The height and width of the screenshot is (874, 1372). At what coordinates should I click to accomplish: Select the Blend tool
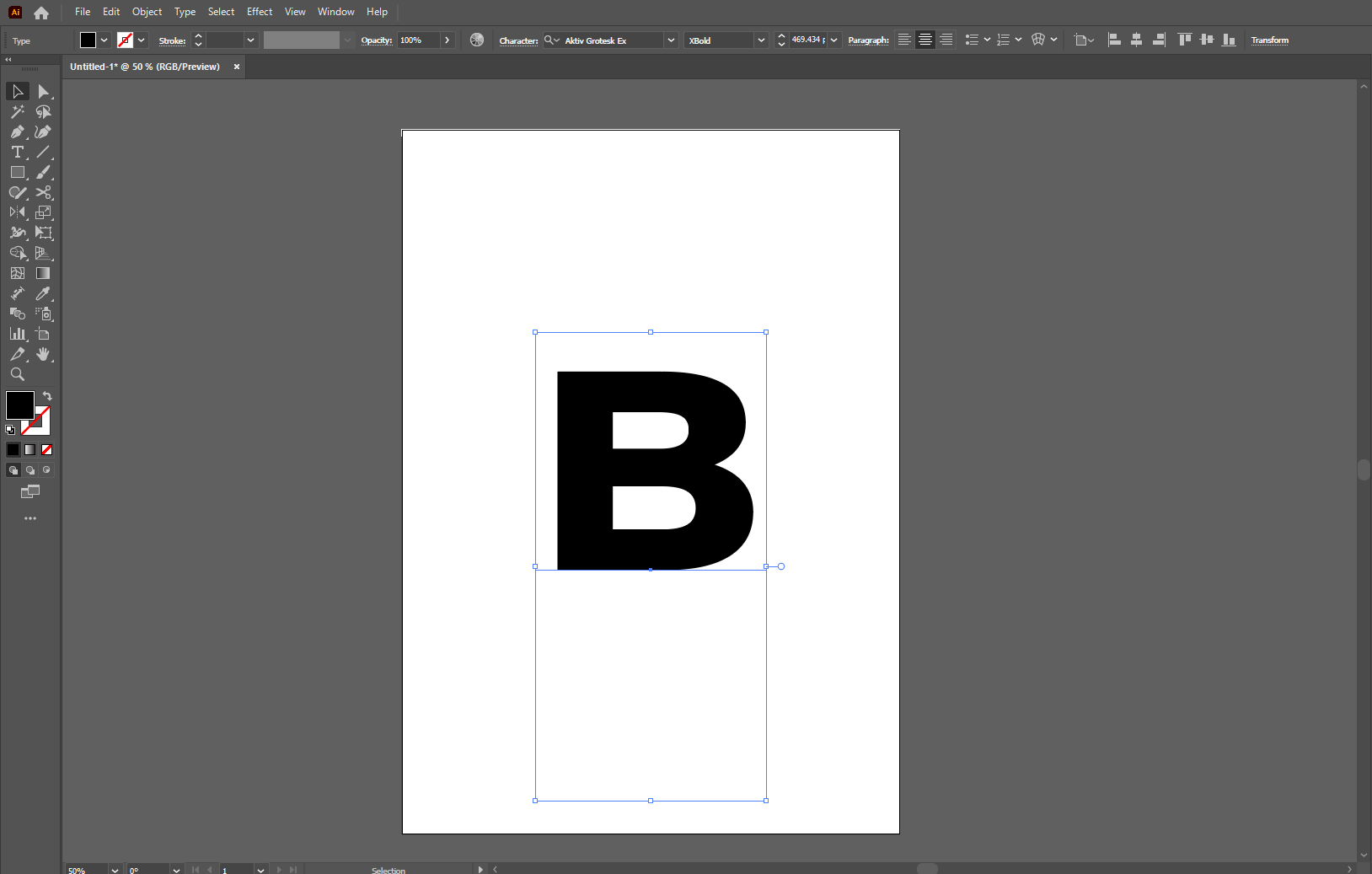18,314
